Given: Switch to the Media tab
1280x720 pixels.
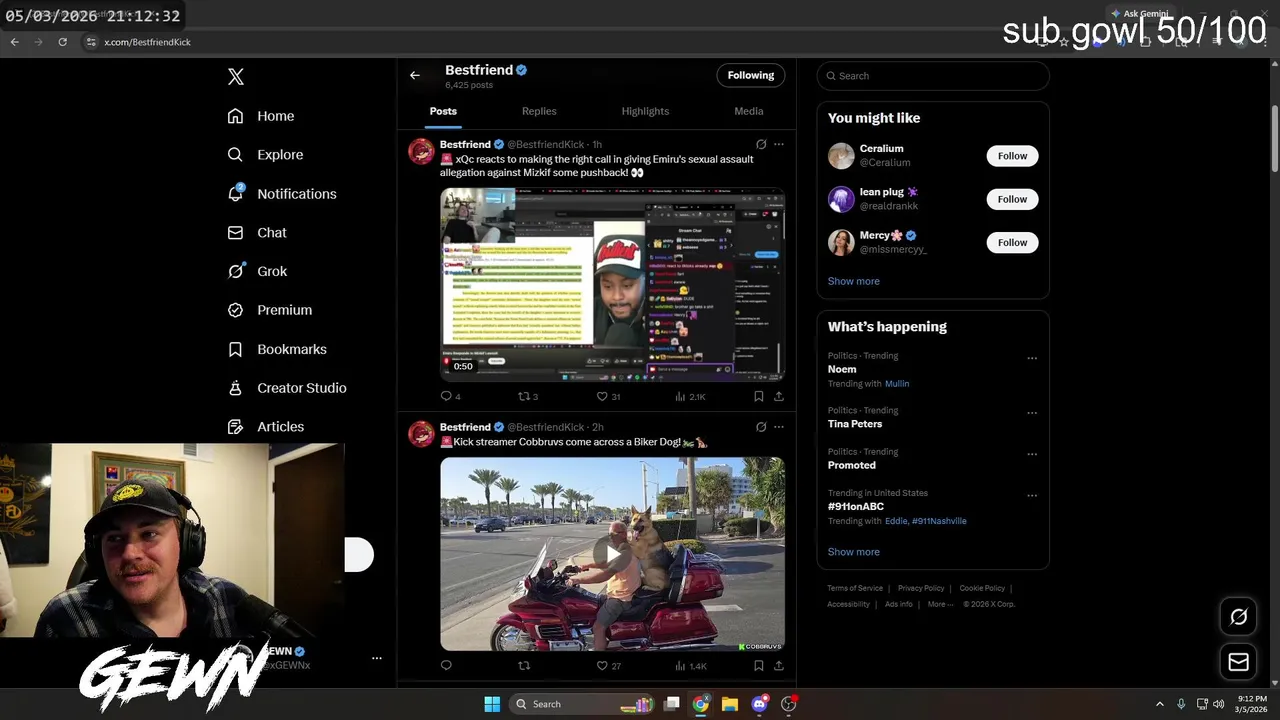Looking at the screenshot, I should click(x=749, y=111).
